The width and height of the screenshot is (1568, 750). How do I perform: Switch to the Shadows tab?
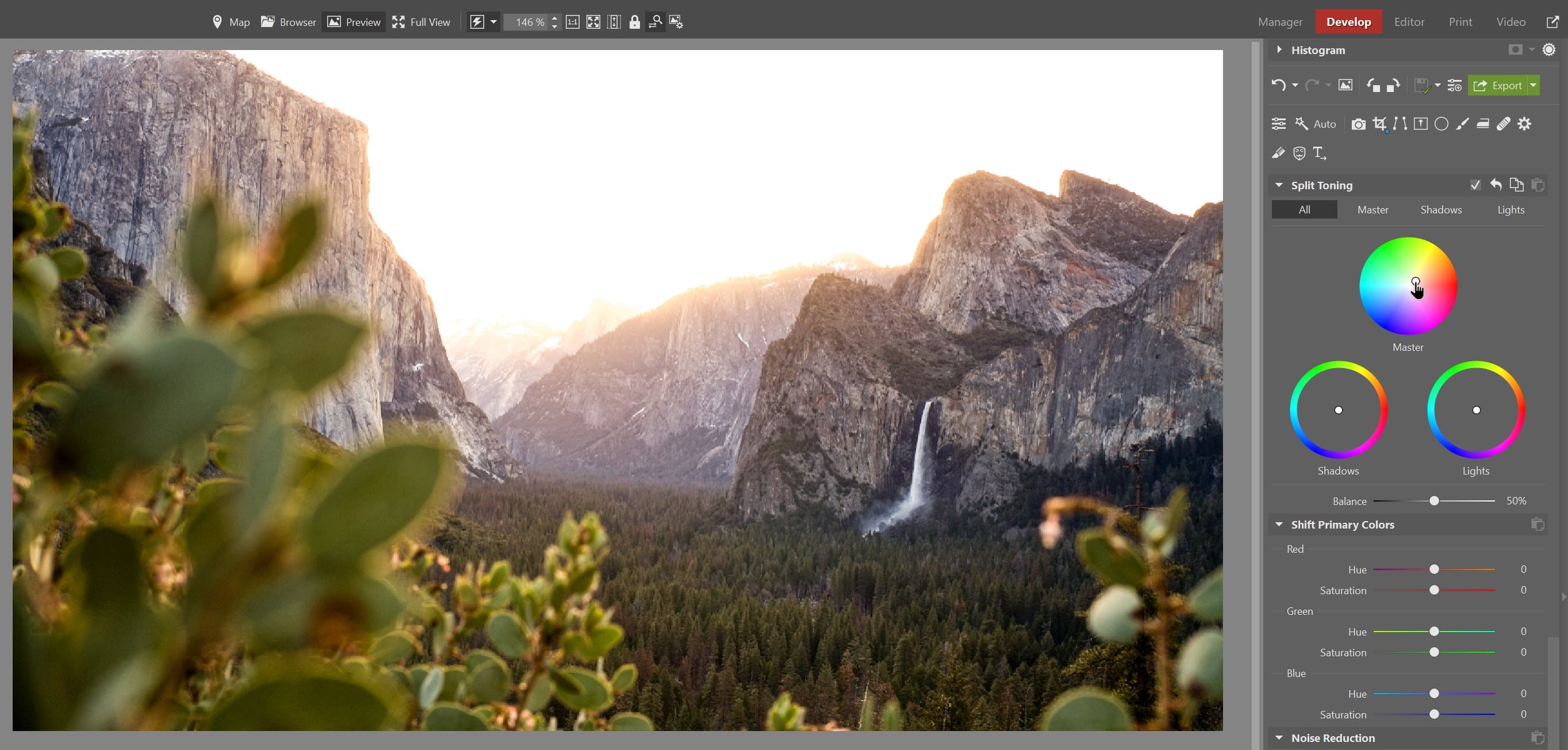click(1441, 209)
